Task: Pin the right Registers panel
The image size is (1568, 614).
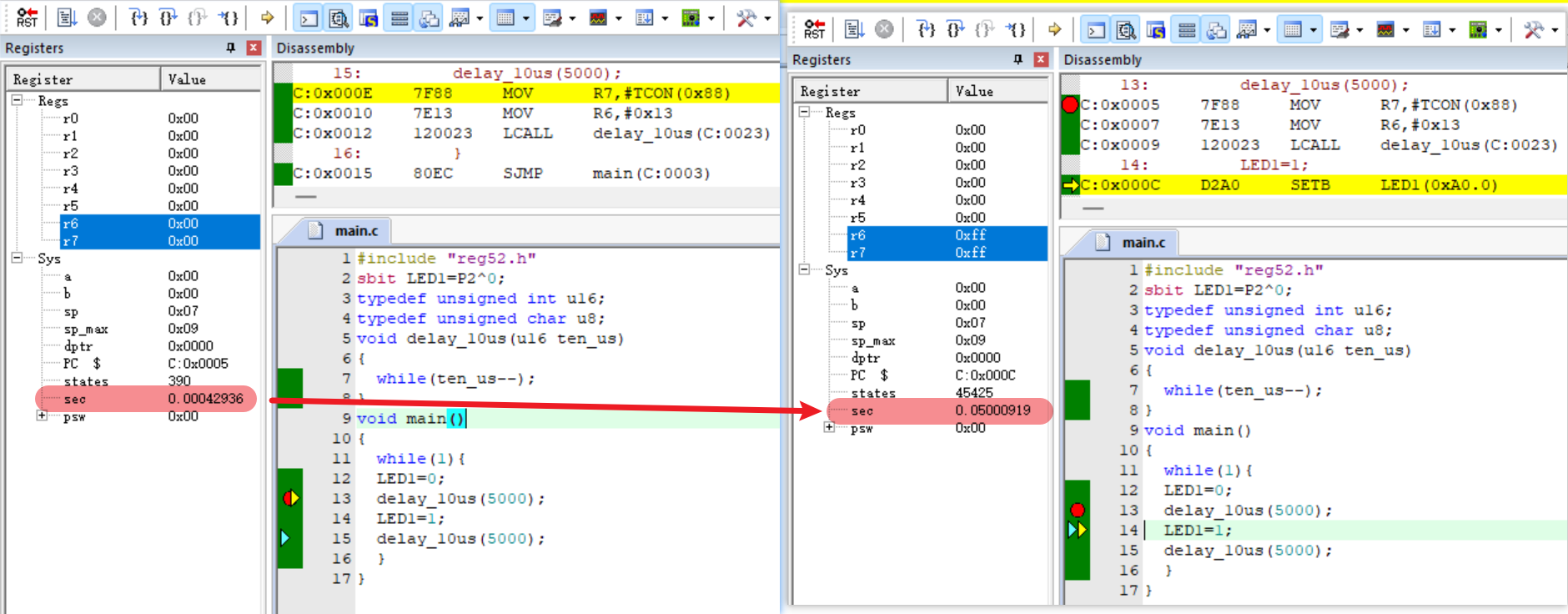Action: 1018,59
